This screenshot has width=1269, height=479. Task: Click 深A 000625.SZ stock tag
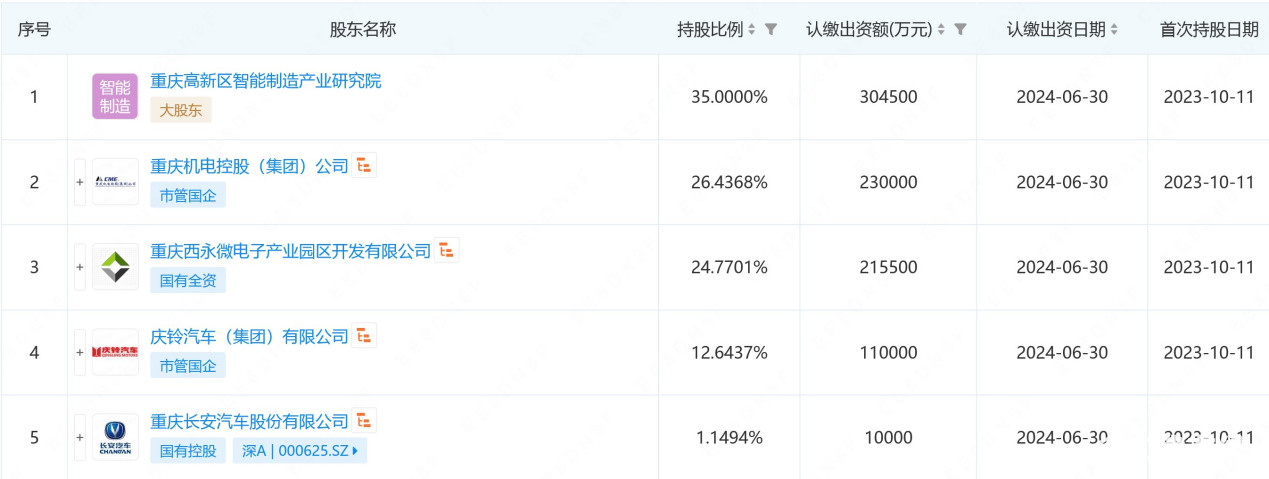[300, 451]
